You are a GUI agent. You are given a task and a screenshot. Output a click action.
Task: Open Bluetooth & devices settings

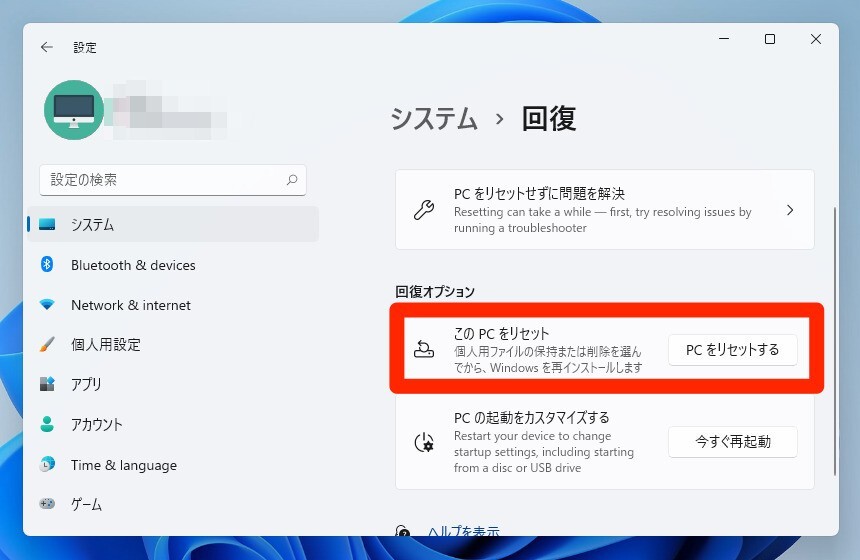pos(173,265)
